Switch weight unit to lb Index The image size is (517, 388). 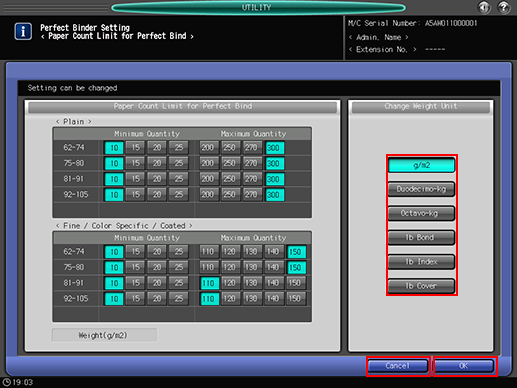coord(421,262)
